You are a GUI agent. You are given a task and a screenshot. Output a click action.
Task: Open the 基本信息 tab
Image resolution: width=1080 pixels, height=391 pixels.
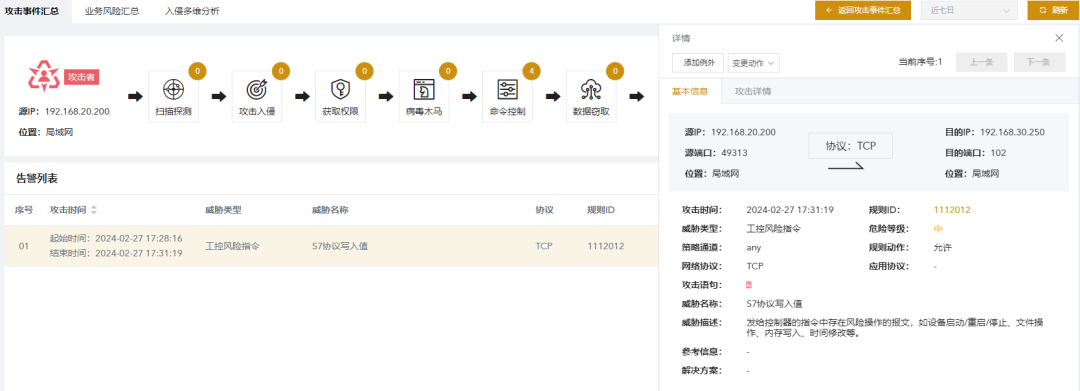coord(690,91)
